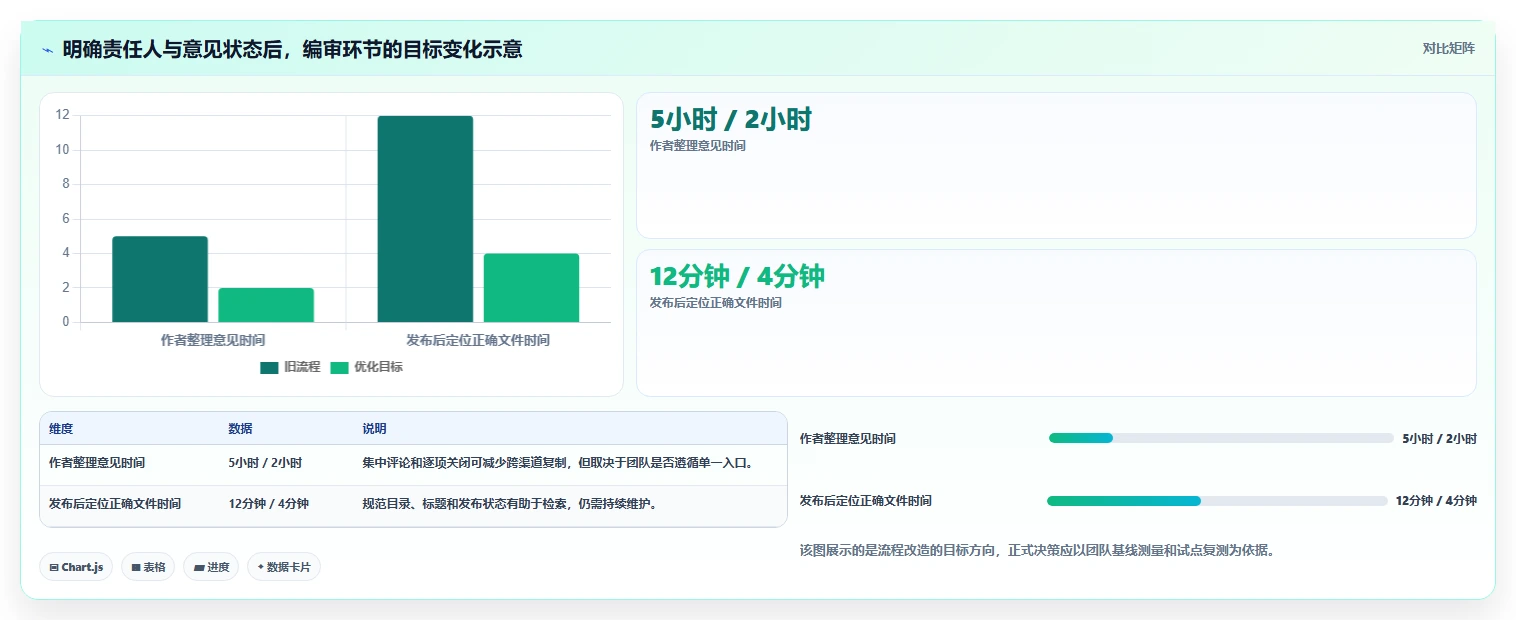Open the 12分钟 / 4分钟 data card
1516x620 pixels.
1056,323
